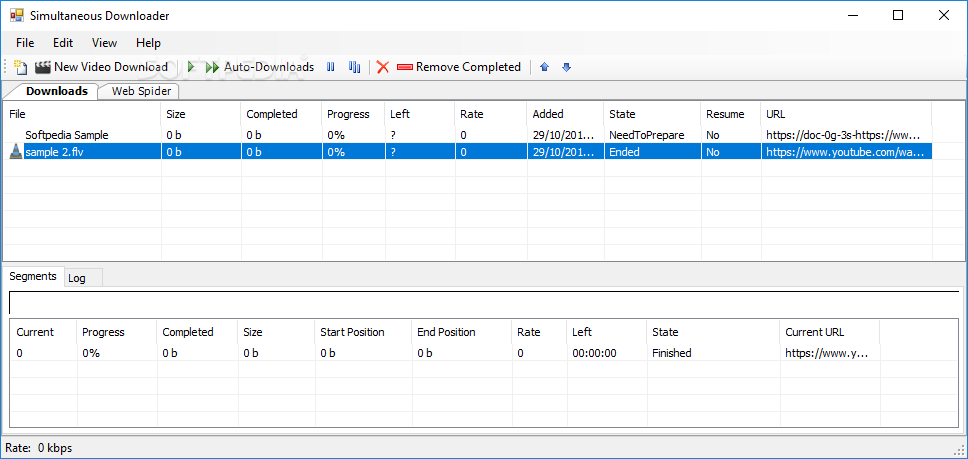Close the Simultaneous Downloader window
The width and height of the screenshot is (968, 459).
coord(943,15)
